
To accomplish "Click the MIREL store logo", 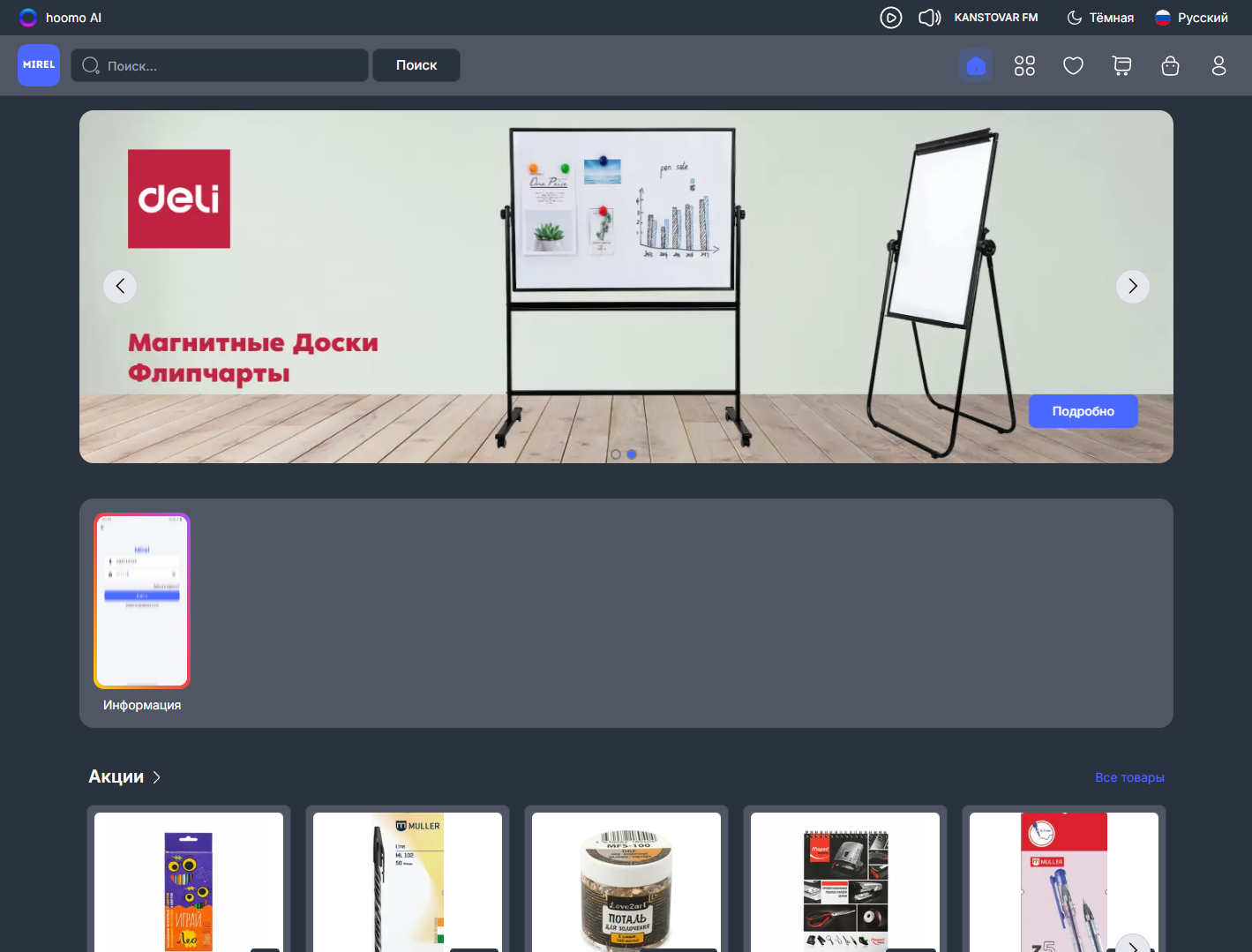I will tap(39, 65).
